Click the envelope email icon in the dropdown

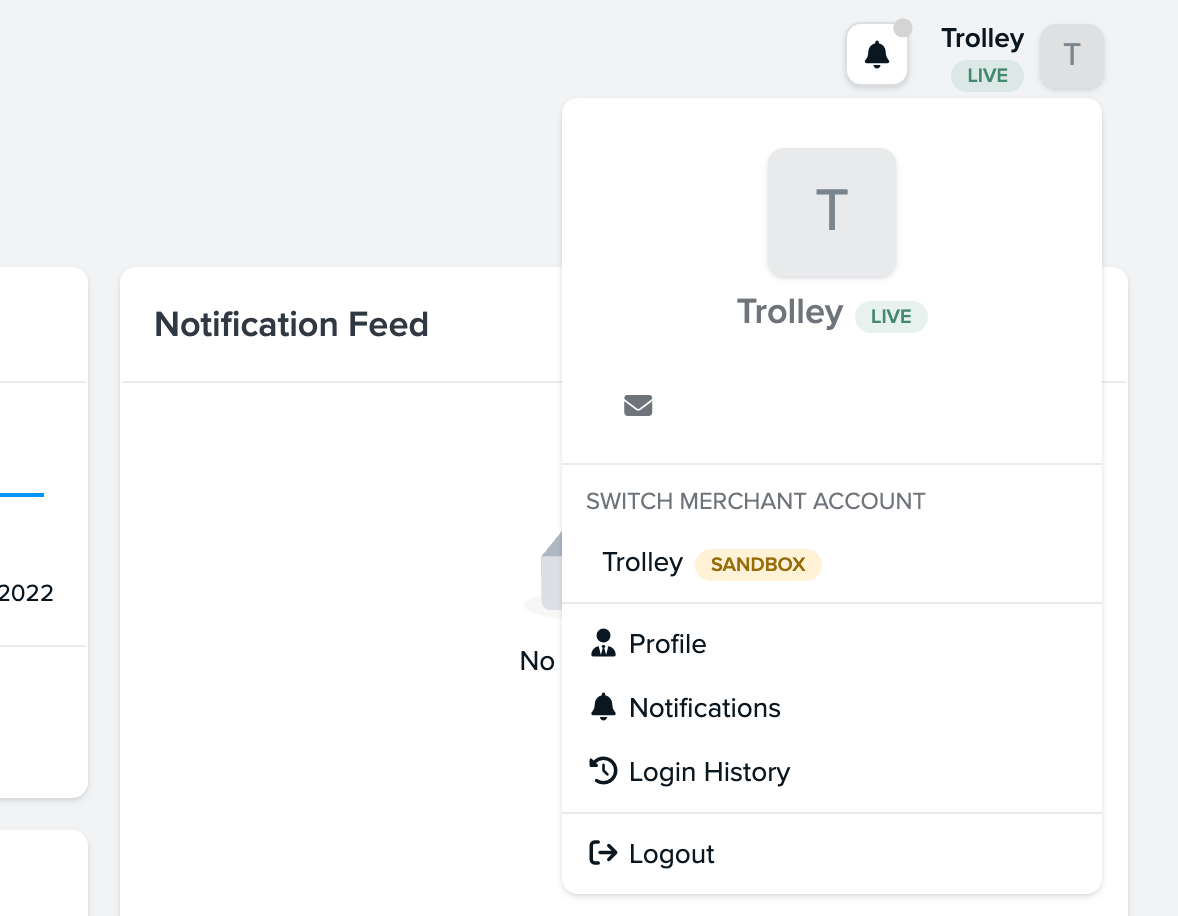coord(638,405)
